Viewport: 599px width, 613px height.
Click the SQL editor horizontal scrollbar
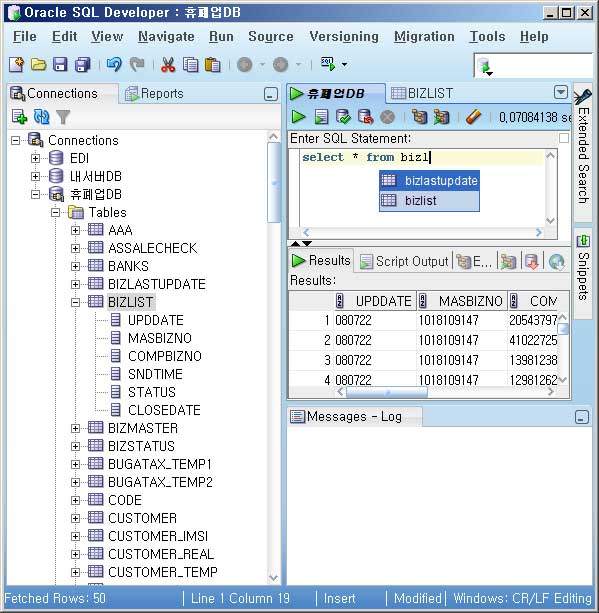[x=422, y=232]
